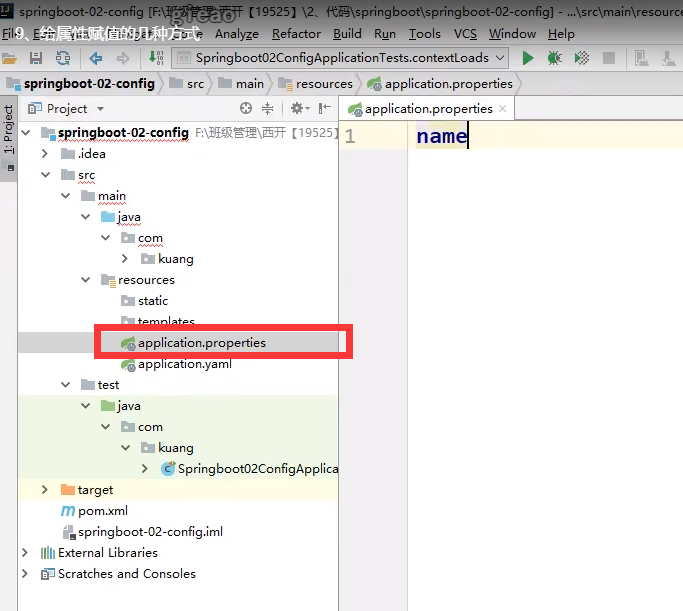Run the test with green play icon
Screen dimensions: 683x611
527,58
